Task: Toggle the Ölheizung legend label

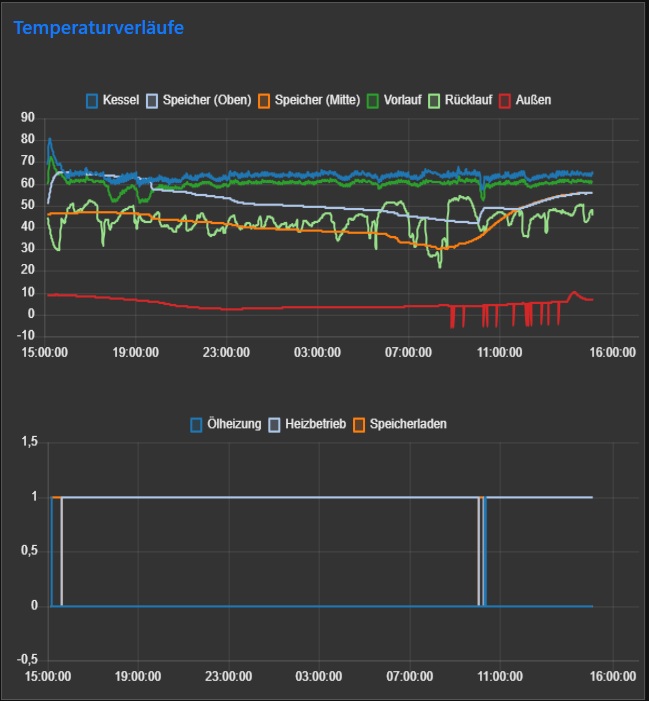Action: 233,424
